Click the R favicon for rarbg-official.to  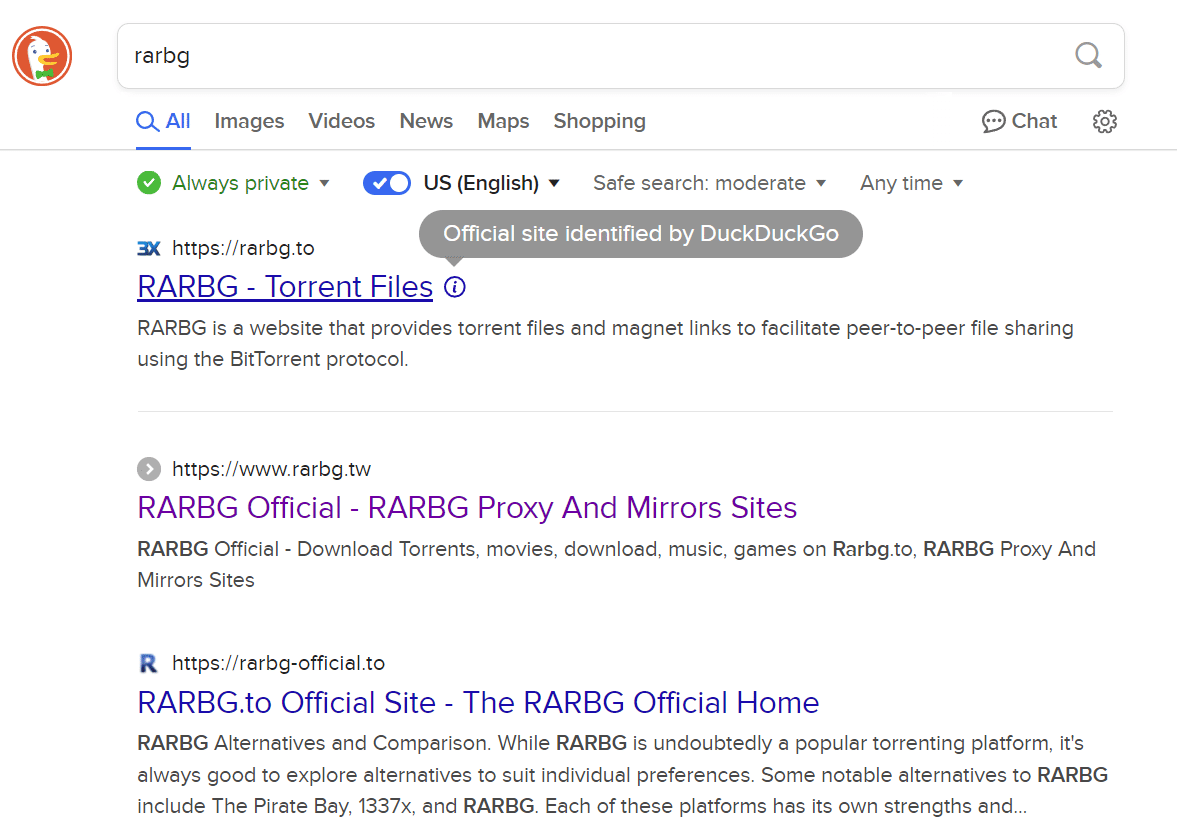(149, 663)
